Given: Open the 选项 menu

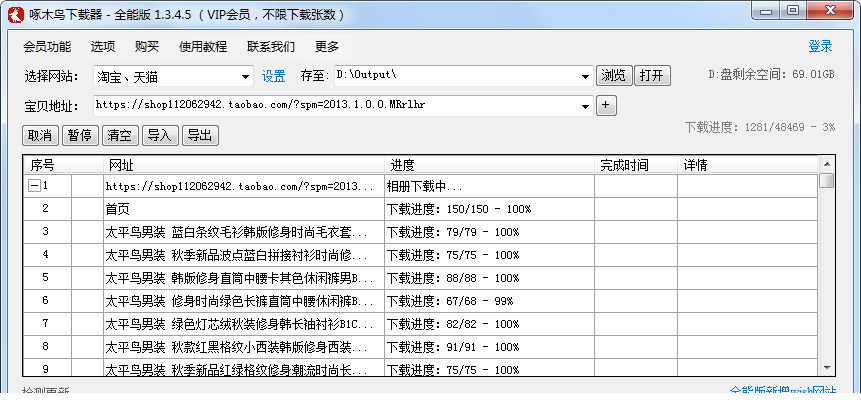Looking at the screenshot, I should click(x=102, y=46).
